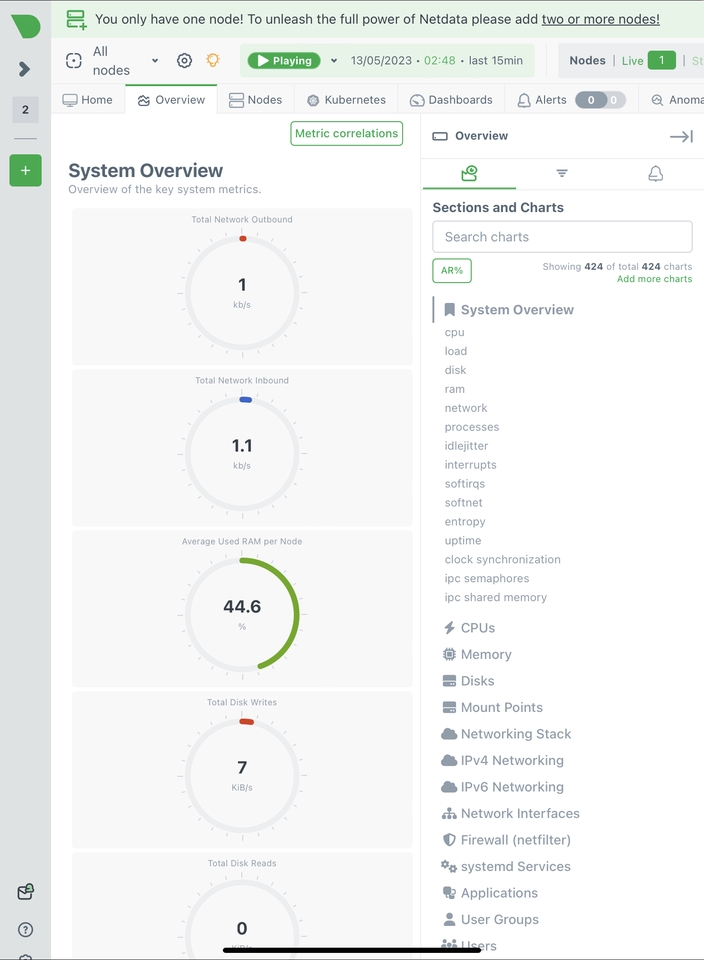Switch to the Alerts tab
This screenshot has width=704, height=960.
pos(571,100)
